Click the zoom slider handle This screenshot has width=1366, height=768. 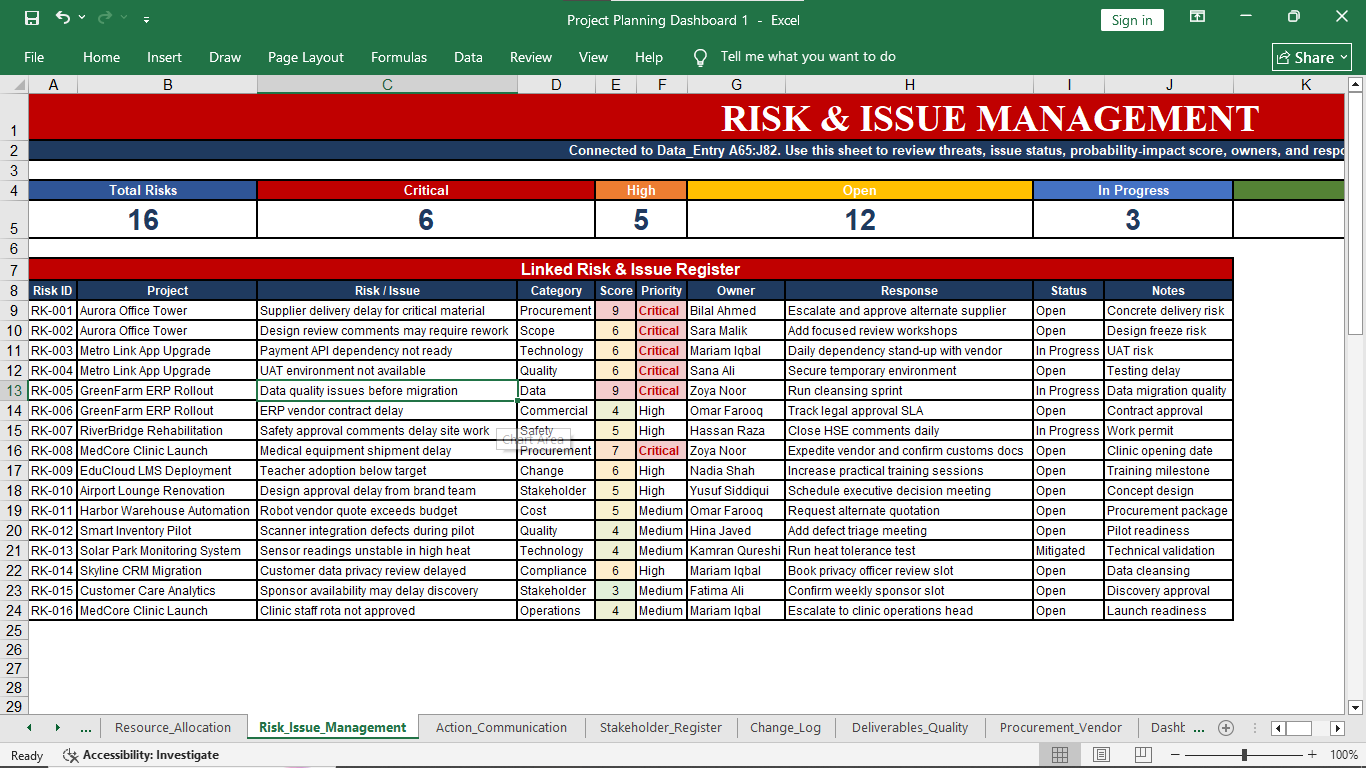(1244, 755)
